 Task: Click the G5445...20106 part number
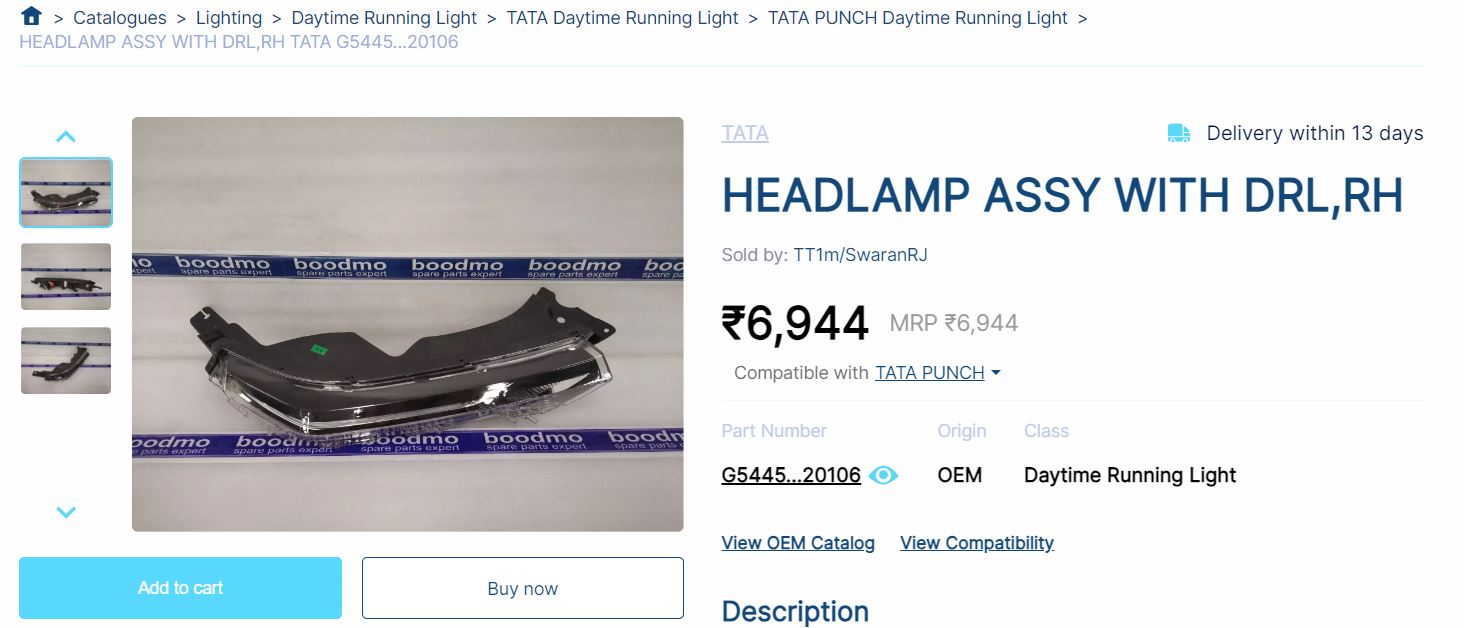[x=791, y=475]
